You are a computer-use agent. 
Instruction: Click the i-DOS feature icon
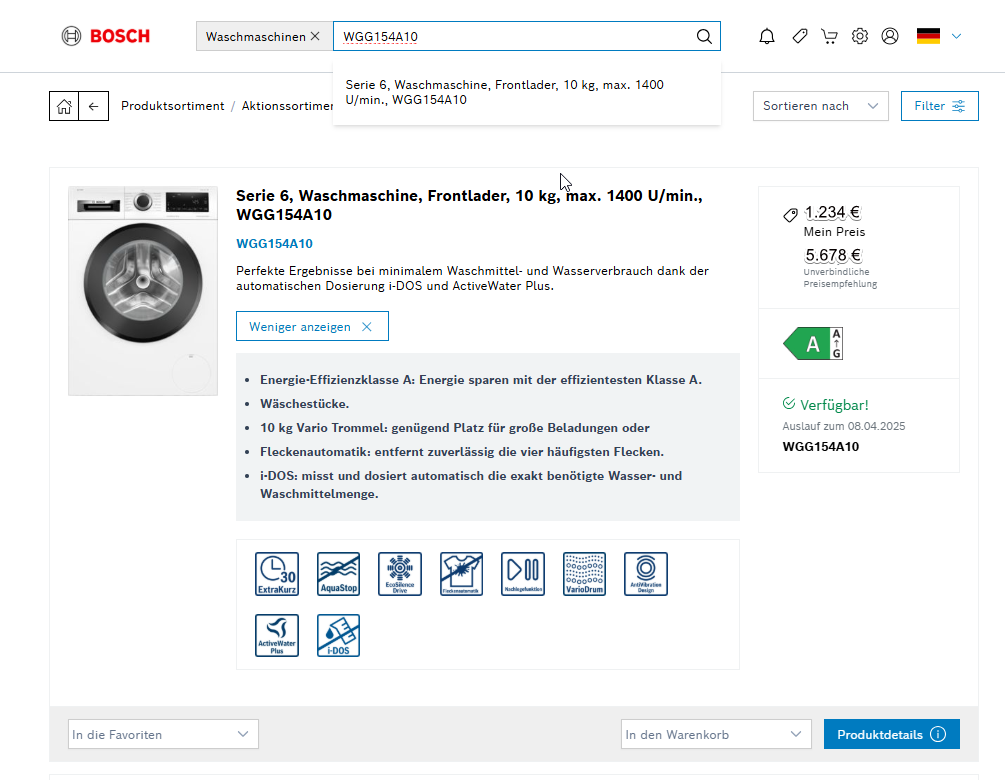(x=338, y=635)
